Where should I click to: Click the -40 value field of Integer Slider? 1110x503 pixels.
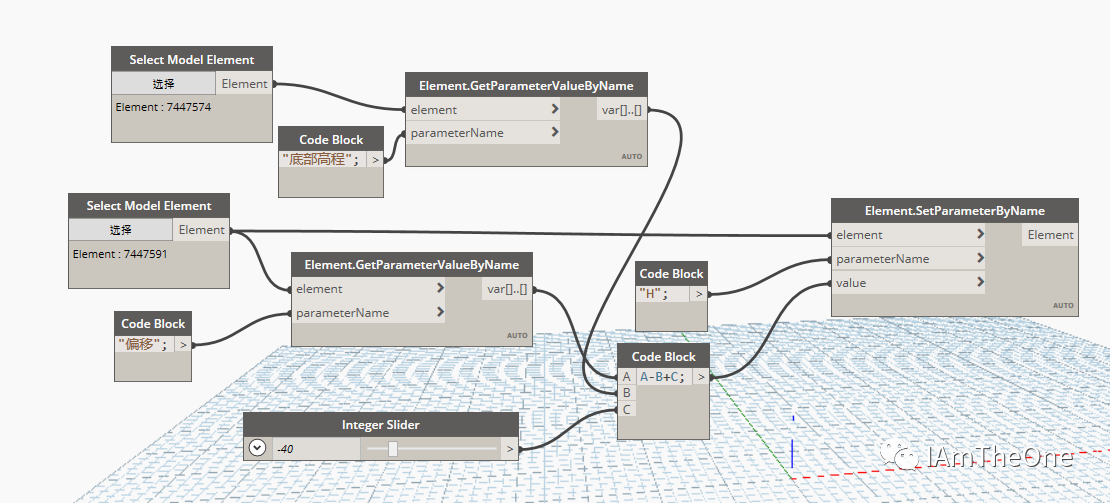(315, 449)
